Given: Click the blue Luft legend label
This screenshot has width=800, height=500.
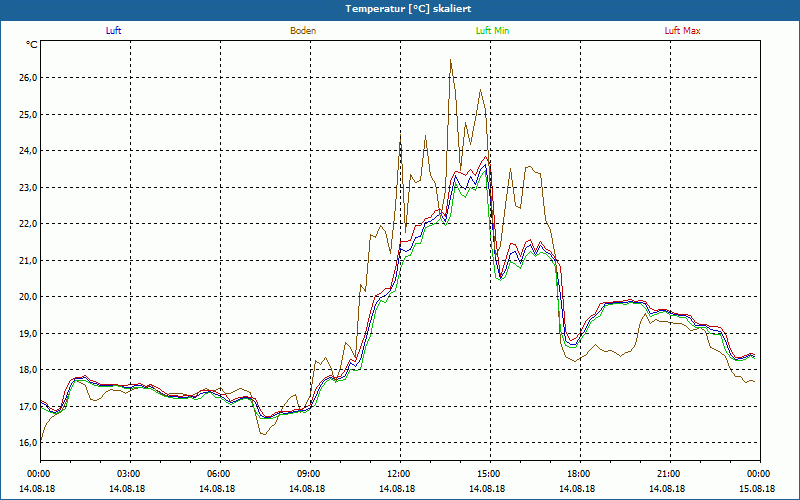Looking at the screenshot, I should [x=113, y=31].
